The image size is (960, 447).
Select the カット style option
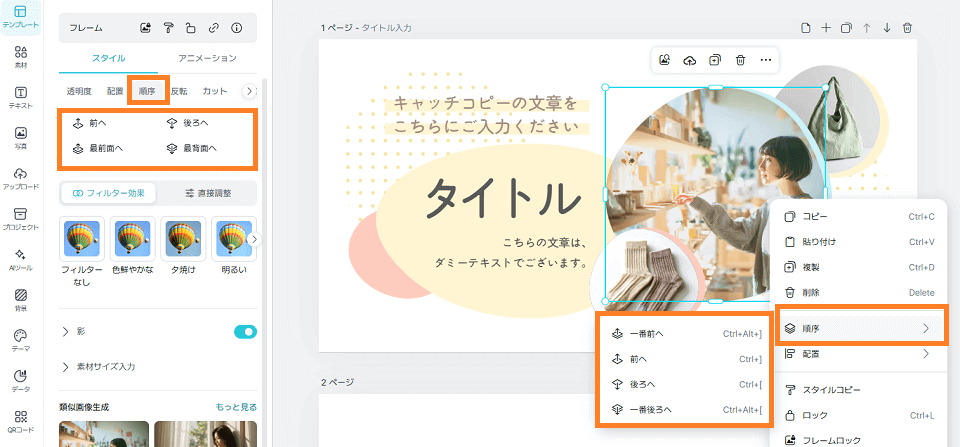tap(215, 91)
